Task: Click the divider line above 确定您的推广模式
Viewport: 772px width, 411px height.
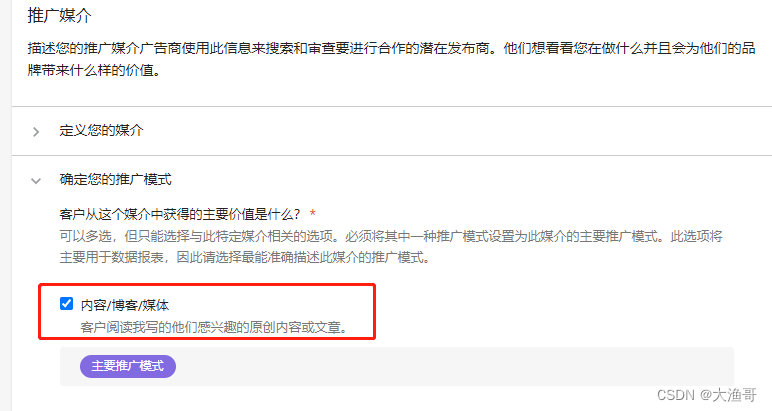Action: pyautogui.click(x=392, y=156)
